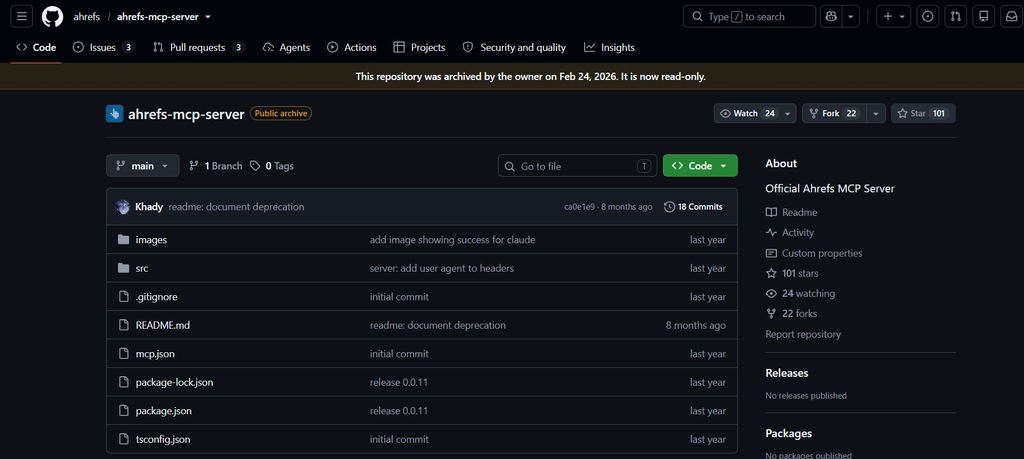Open the Insights tab
Viewport: 1024px width, 459px height.
tap(609, 47)
